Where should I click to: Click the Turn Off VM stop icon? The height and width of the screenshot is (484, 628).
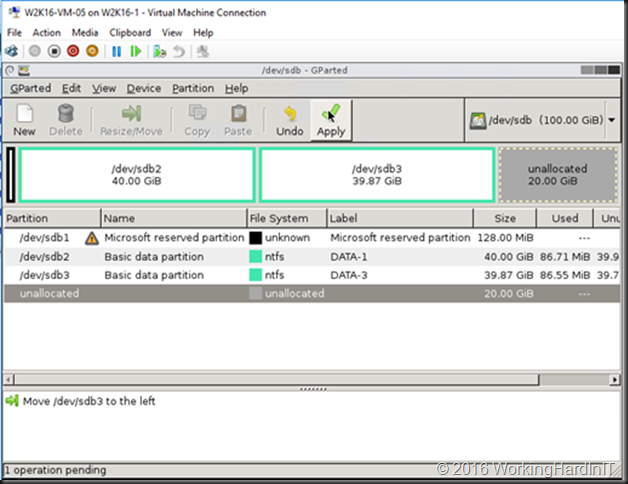pos(54,51)
